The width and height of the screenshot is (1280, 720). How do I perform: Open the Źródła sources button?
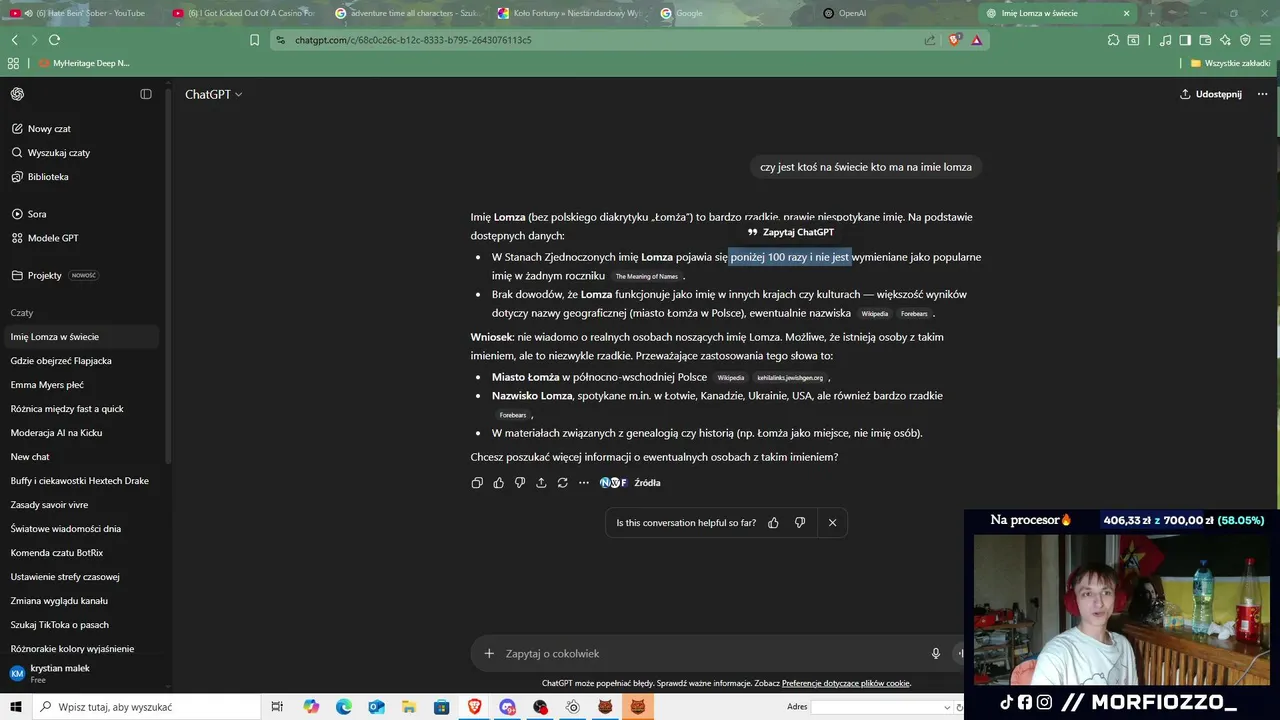(x=631, y=483)
